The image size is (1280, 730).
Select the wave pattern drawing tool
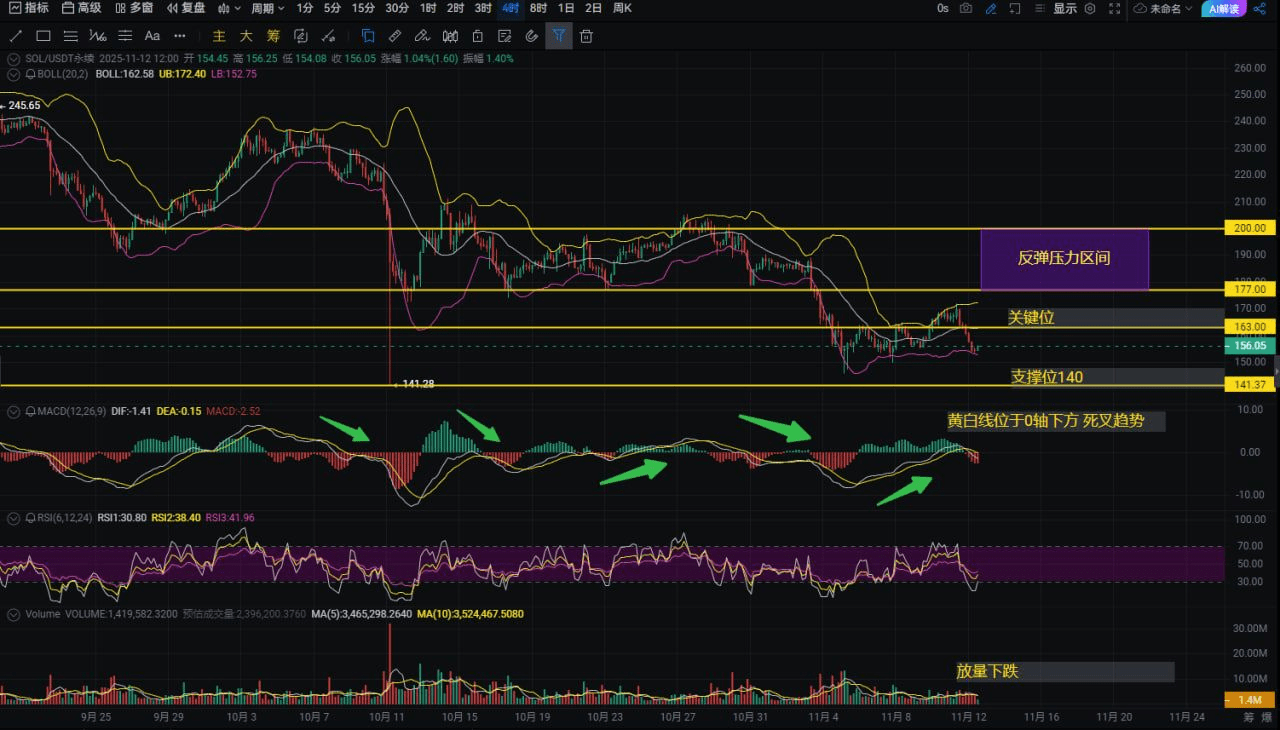click(x=97, y=36)
